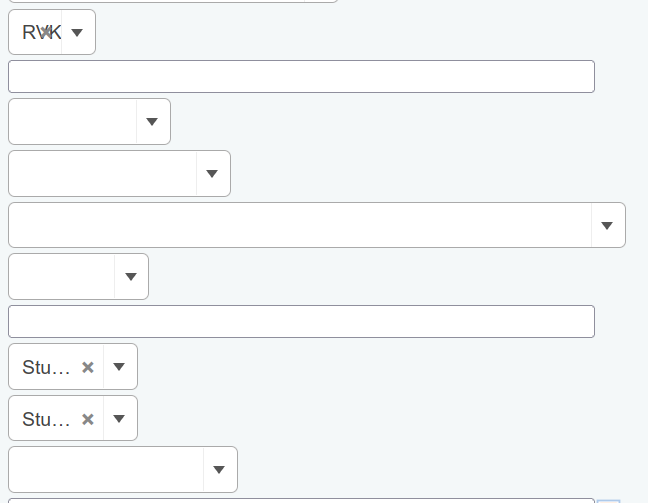Open arrow of the second empty dropdown after RVK
This screenshot has width=648, height=503.
coord(212,174)
